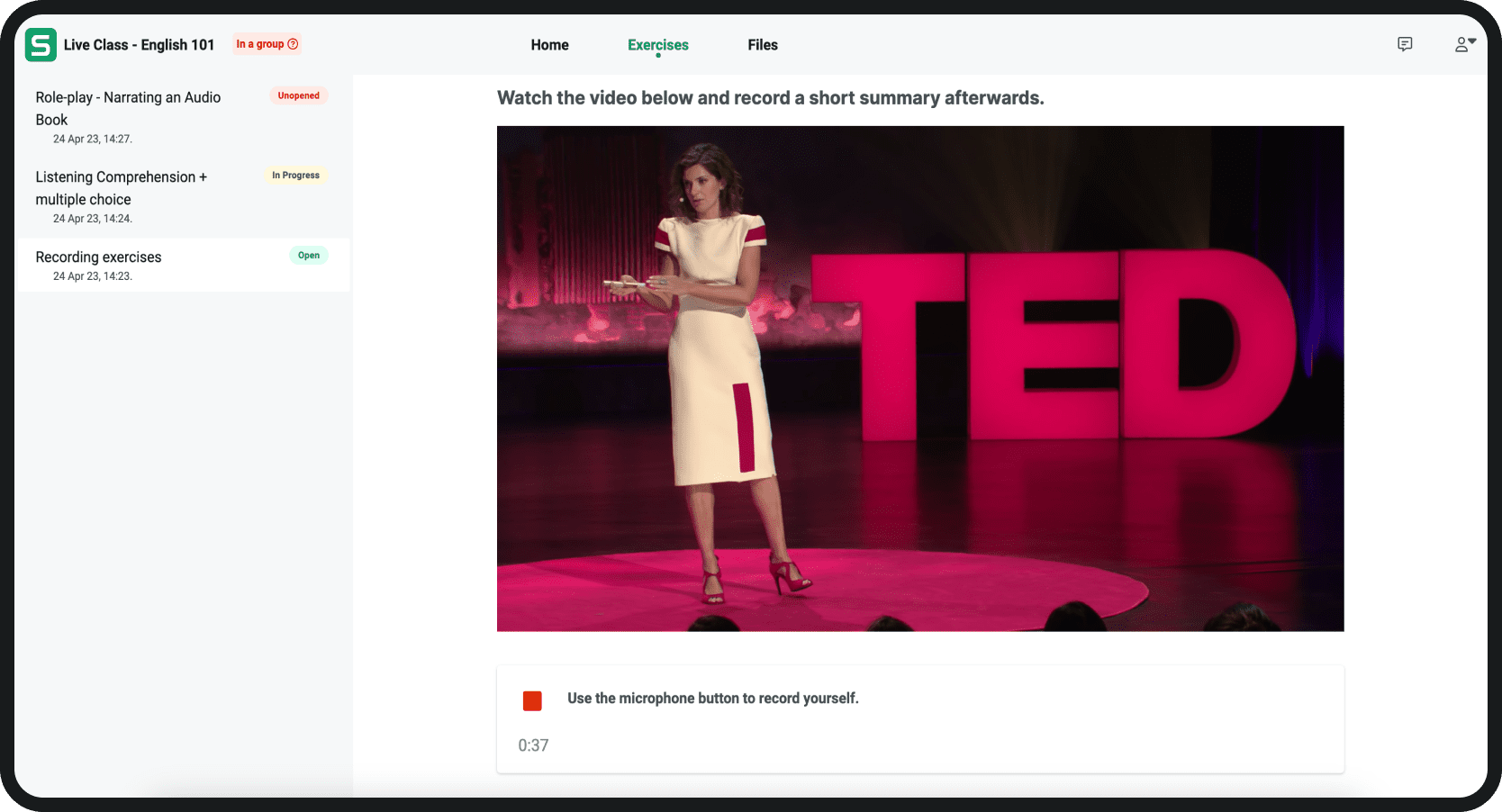1502x812 pixels.
Task: Click the green S app logo
Action: [41, 45]
